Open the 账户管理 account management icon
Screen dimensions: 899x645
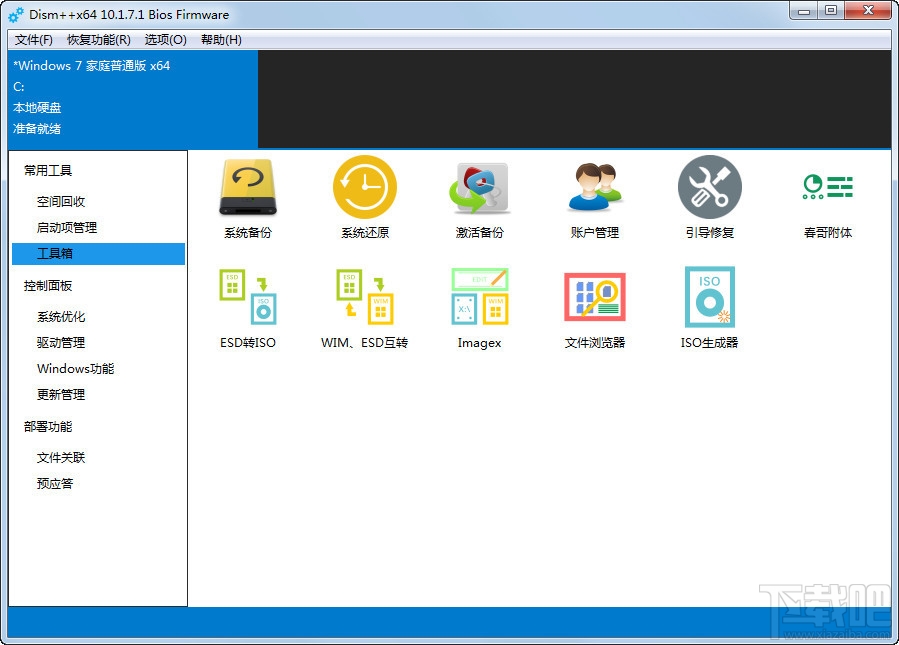595,187
